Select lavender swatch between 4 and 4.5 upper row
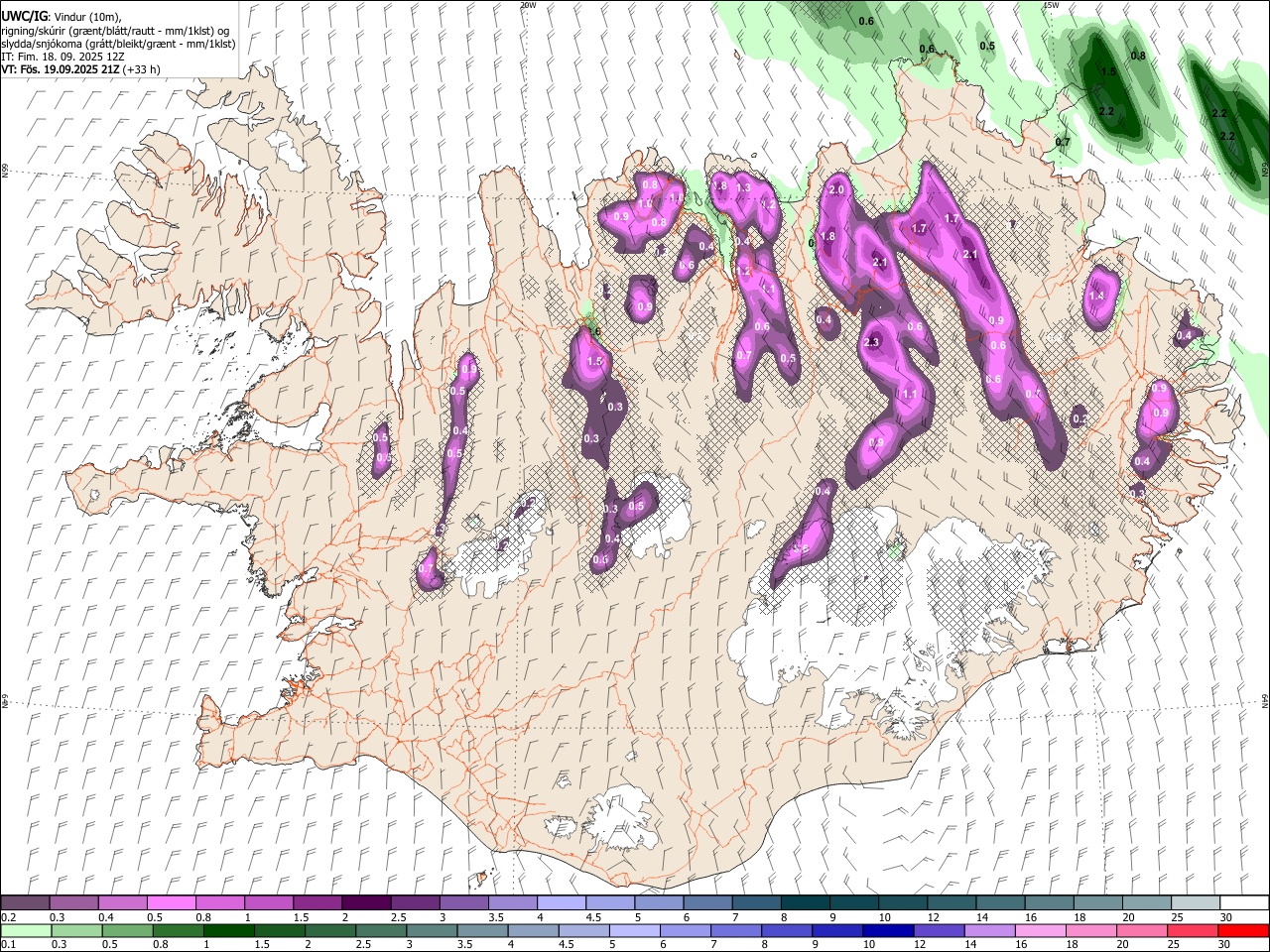 561,903
